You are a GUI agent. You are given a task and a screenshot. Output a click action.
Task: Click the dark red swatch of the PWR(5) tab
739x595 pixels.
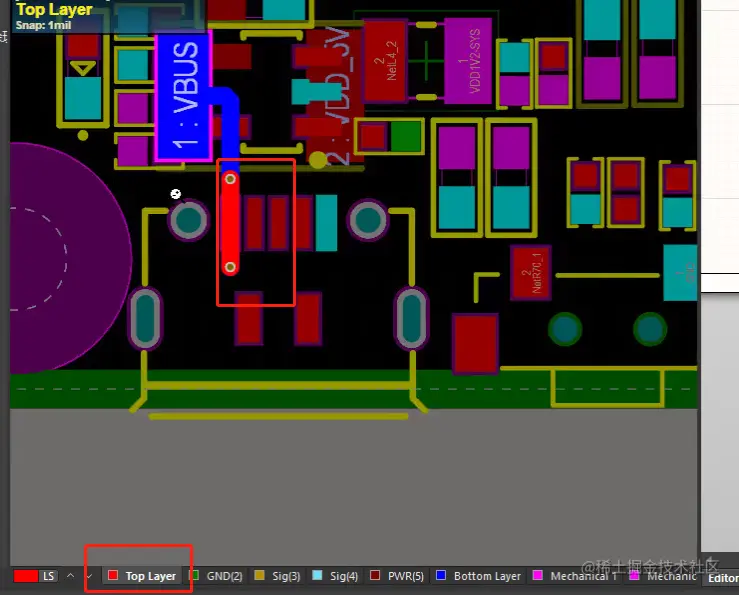point(375,575)
